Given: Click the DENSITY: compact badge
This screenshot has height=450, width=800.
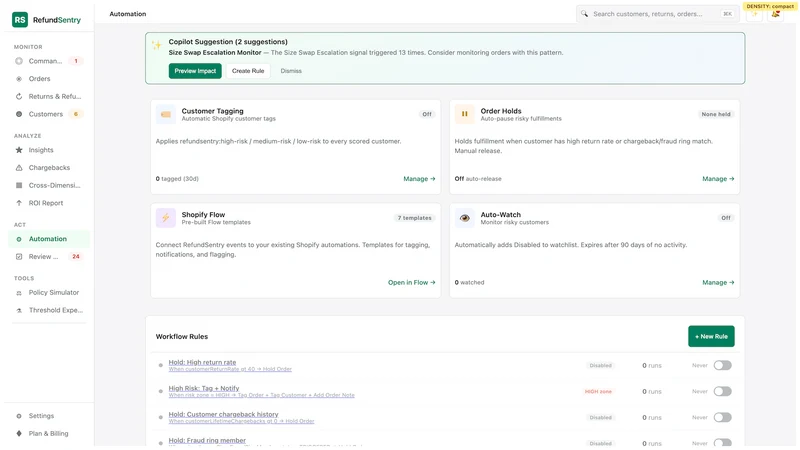Looking at the screenshot, I should click(x=770, y=6).
